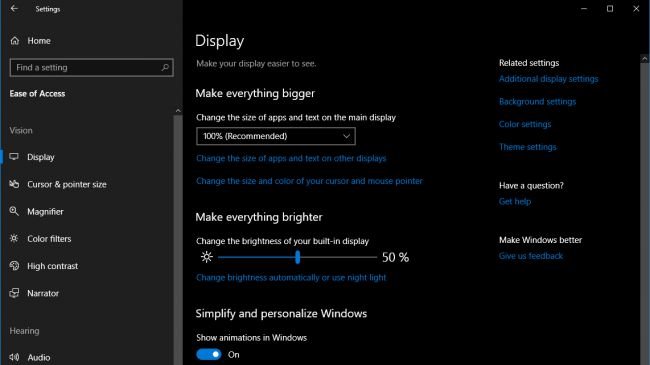Open Home icon in sidebar
650x365 pixels.
click(15, 41)
